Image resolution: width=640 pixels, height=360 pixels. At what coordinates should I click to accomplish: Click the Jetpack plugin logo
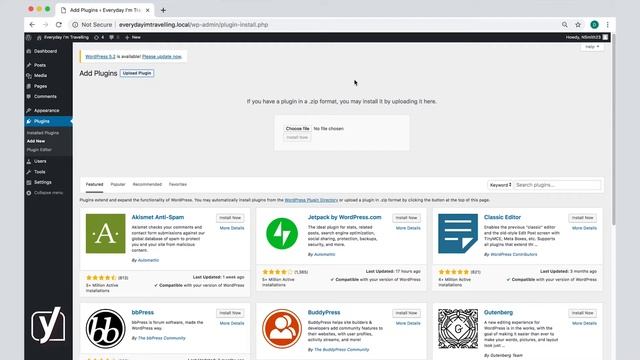tap(282, 233)
